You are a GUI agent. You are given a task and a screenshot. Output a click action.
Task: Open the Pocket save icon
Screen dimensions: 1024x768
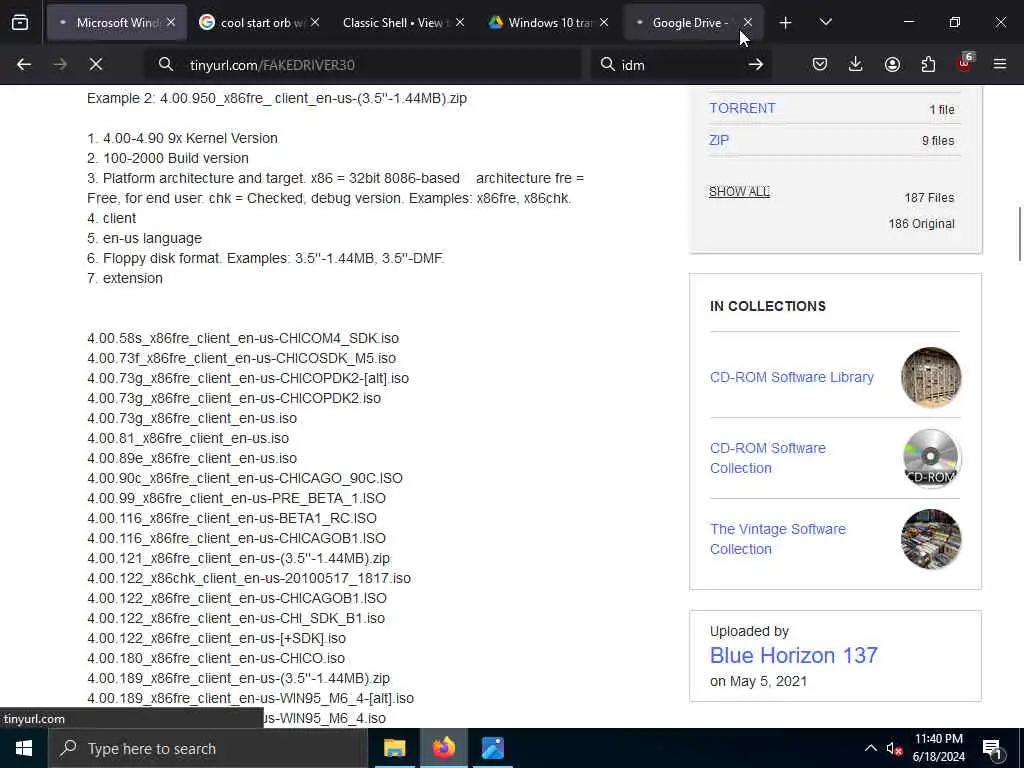pos(820,65)
